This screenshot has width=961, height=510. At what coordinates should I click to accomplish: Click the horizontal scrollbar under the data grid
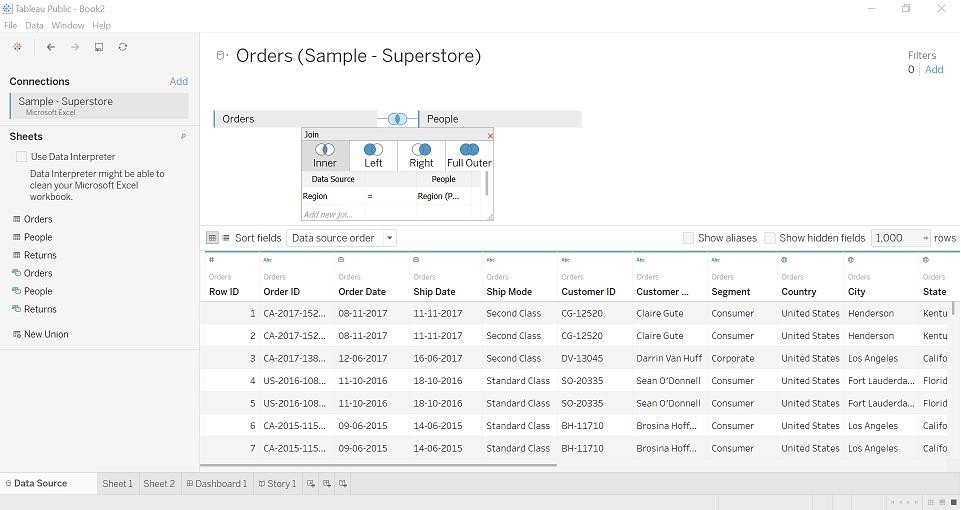coord(378,465)
